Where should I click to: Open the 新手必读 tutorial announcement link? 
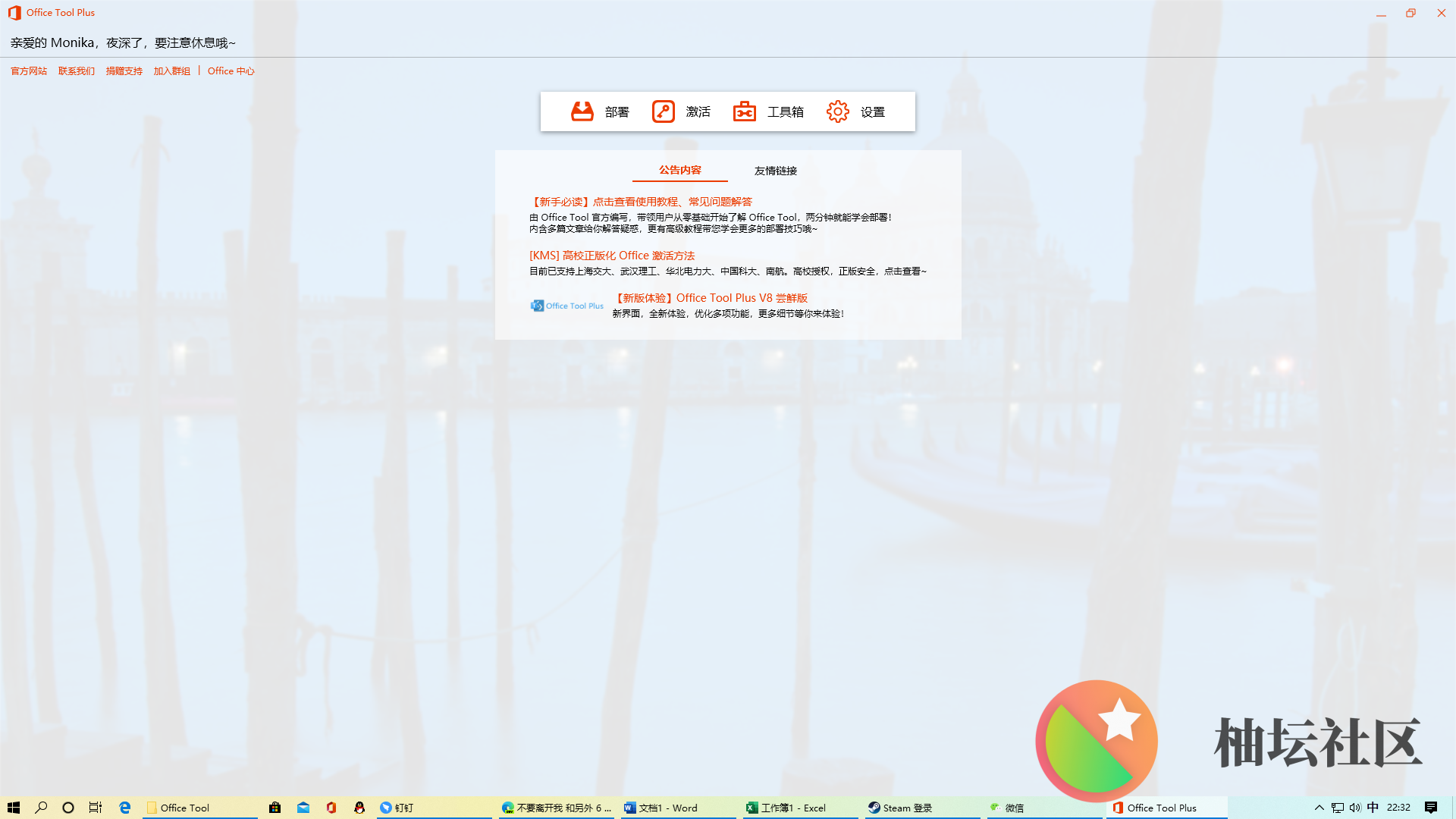641,202
